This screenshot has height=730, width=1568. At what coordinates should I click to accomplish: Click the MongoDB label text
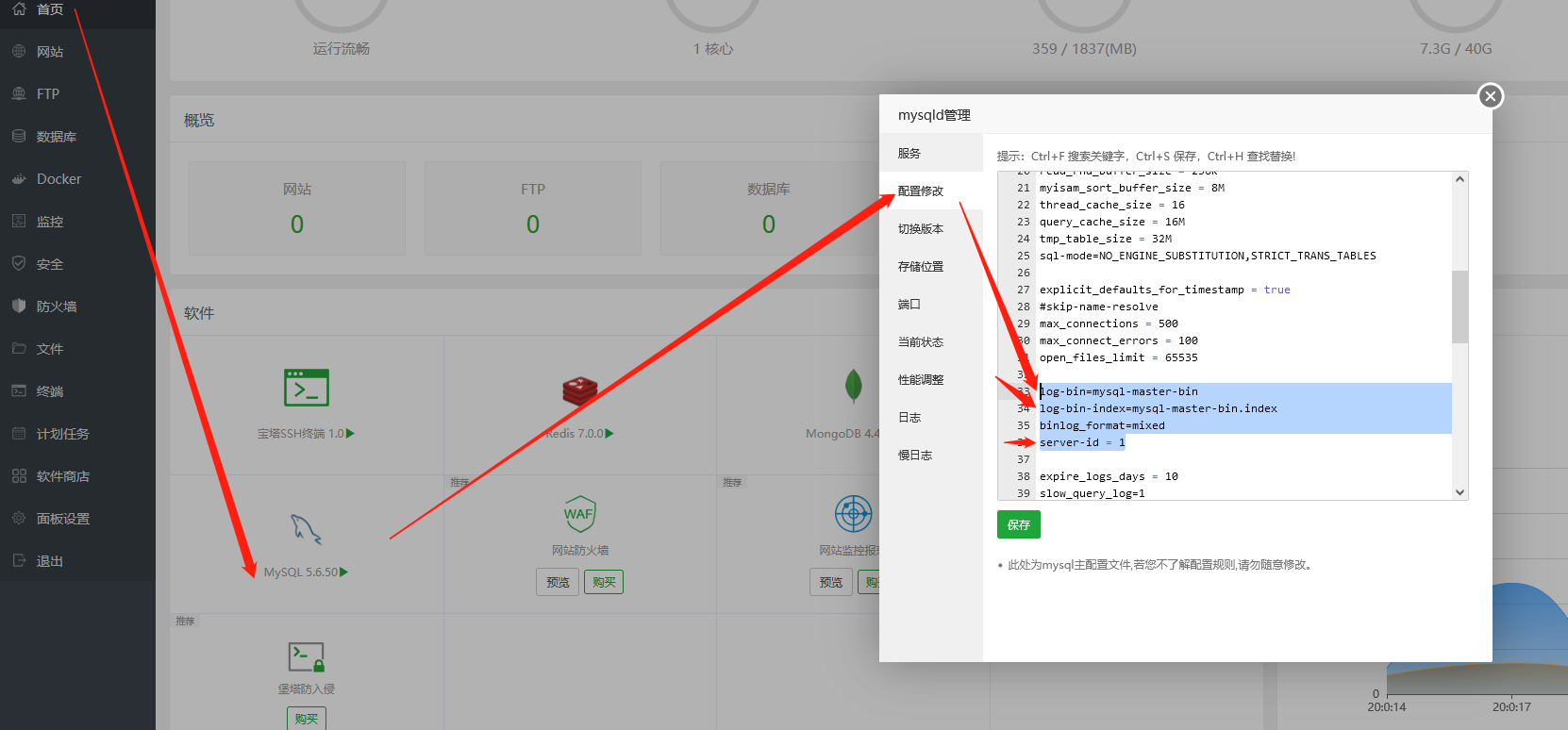coord(842,434)
